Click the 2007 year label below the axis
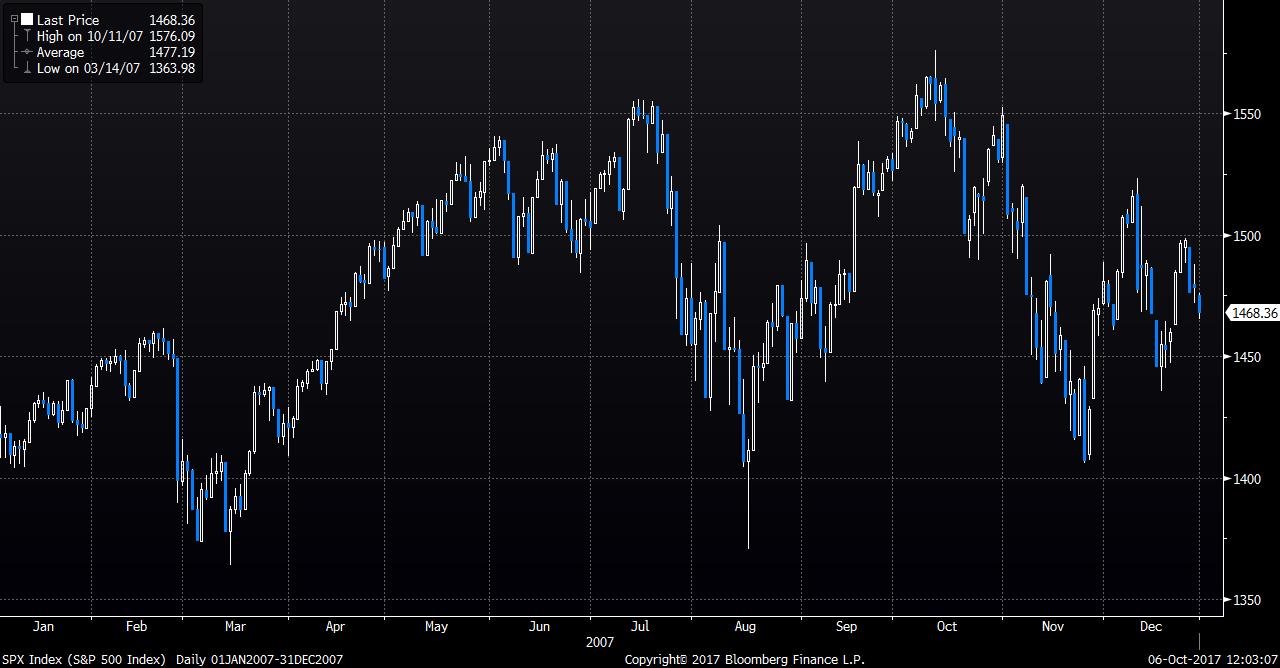Image resolution: width=1280 pixels, height=668 pixels. point(601,643)
